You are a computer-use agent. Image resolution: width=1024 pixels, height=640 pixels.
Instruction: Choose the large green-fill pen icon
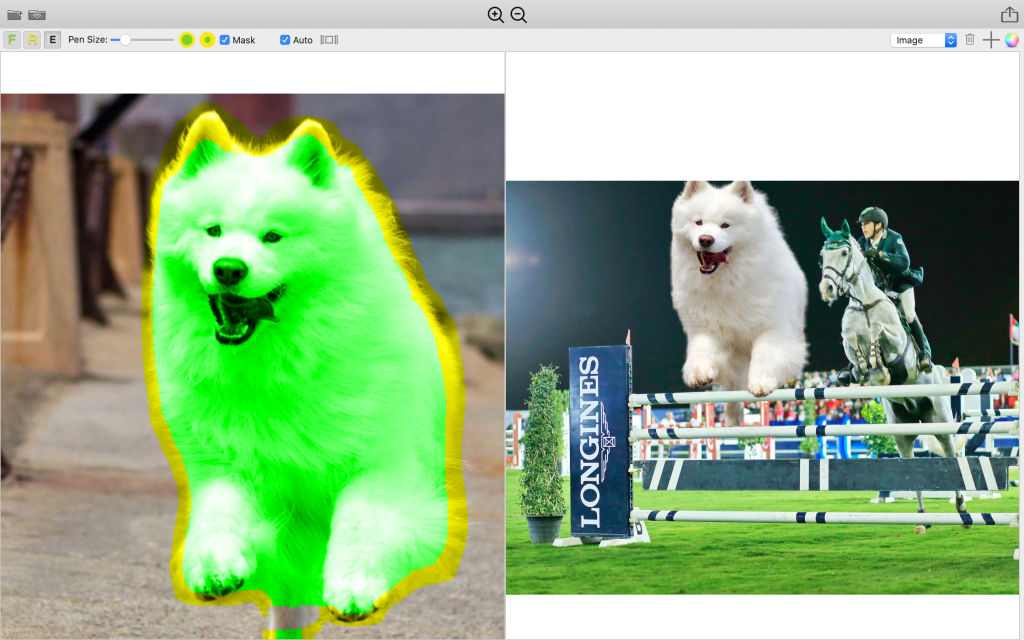pyautogui.click(x=187, y=40)
